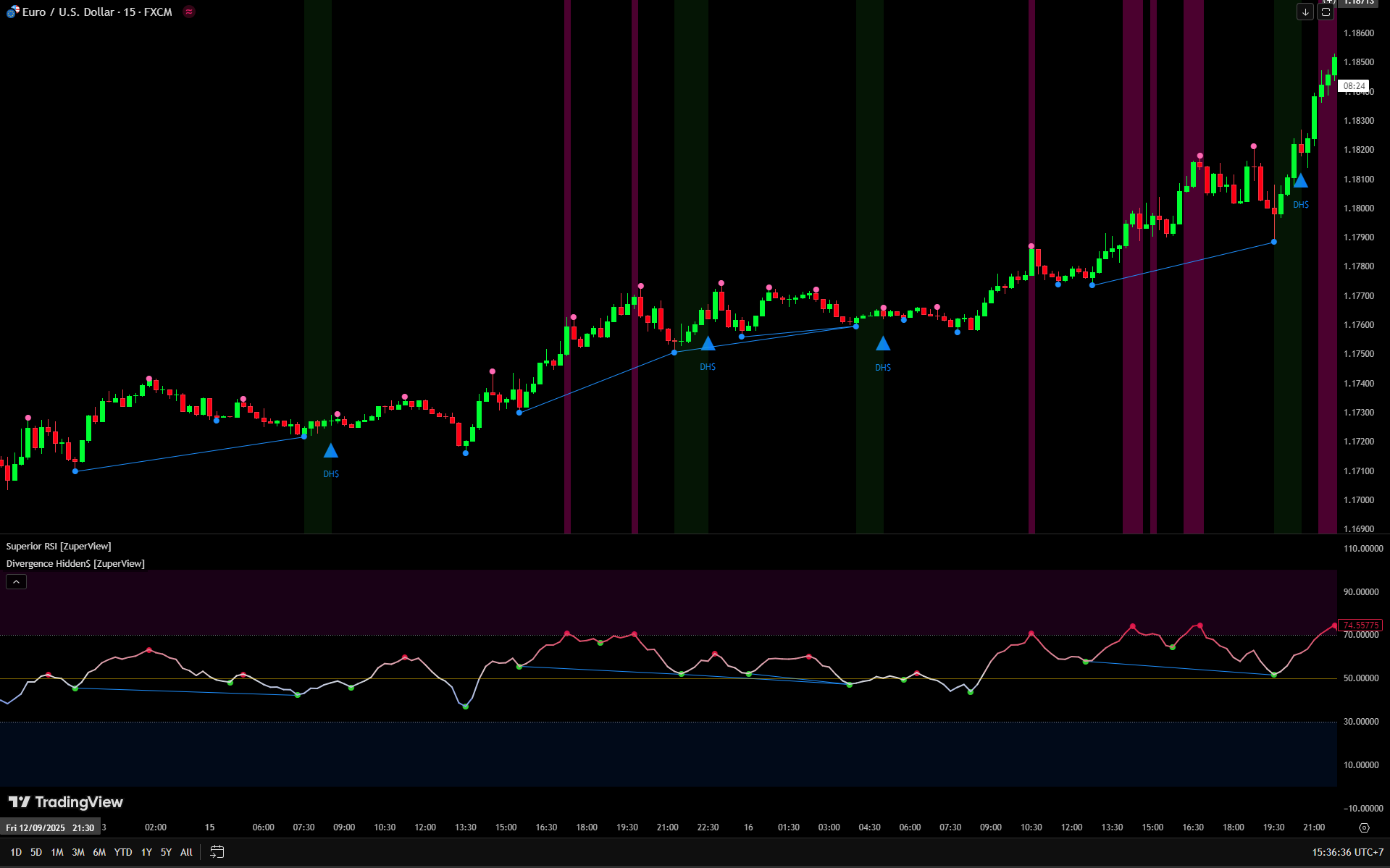Click the rightmost DHS triangle signal marker
1390x868 pixels.
click(x=1301, y=181)
